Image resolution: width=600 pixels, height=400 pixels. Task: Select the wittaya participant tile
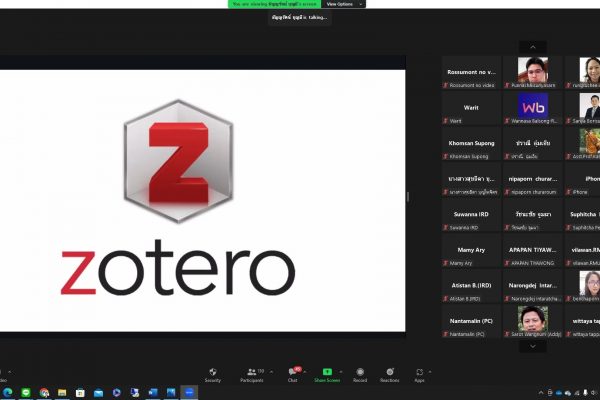[x=582, y=322]
